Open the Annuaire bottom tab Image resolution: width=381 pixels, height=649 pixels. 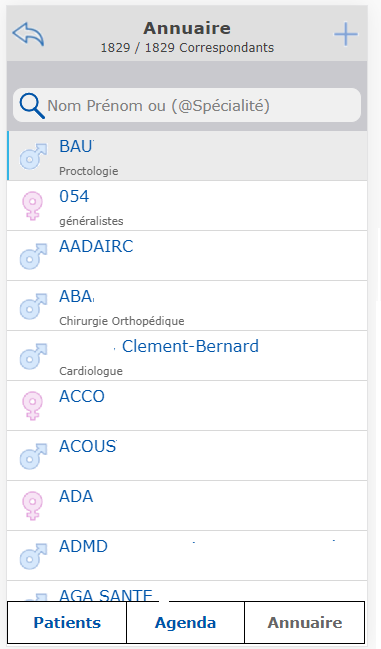click(305, 623)
